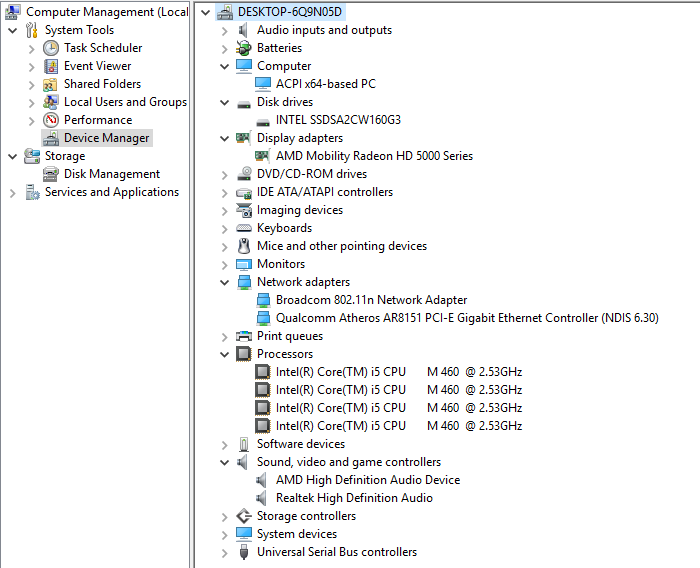Click the Software devices label
The width and height of the screenshot is (700, 568).
click(301, 444)
